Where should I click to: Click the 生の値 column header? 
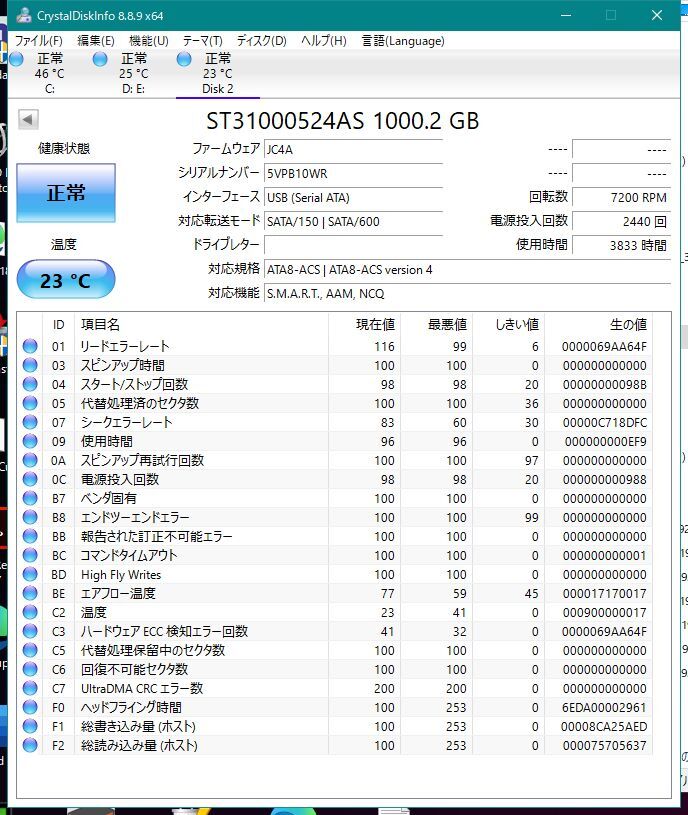598,325
